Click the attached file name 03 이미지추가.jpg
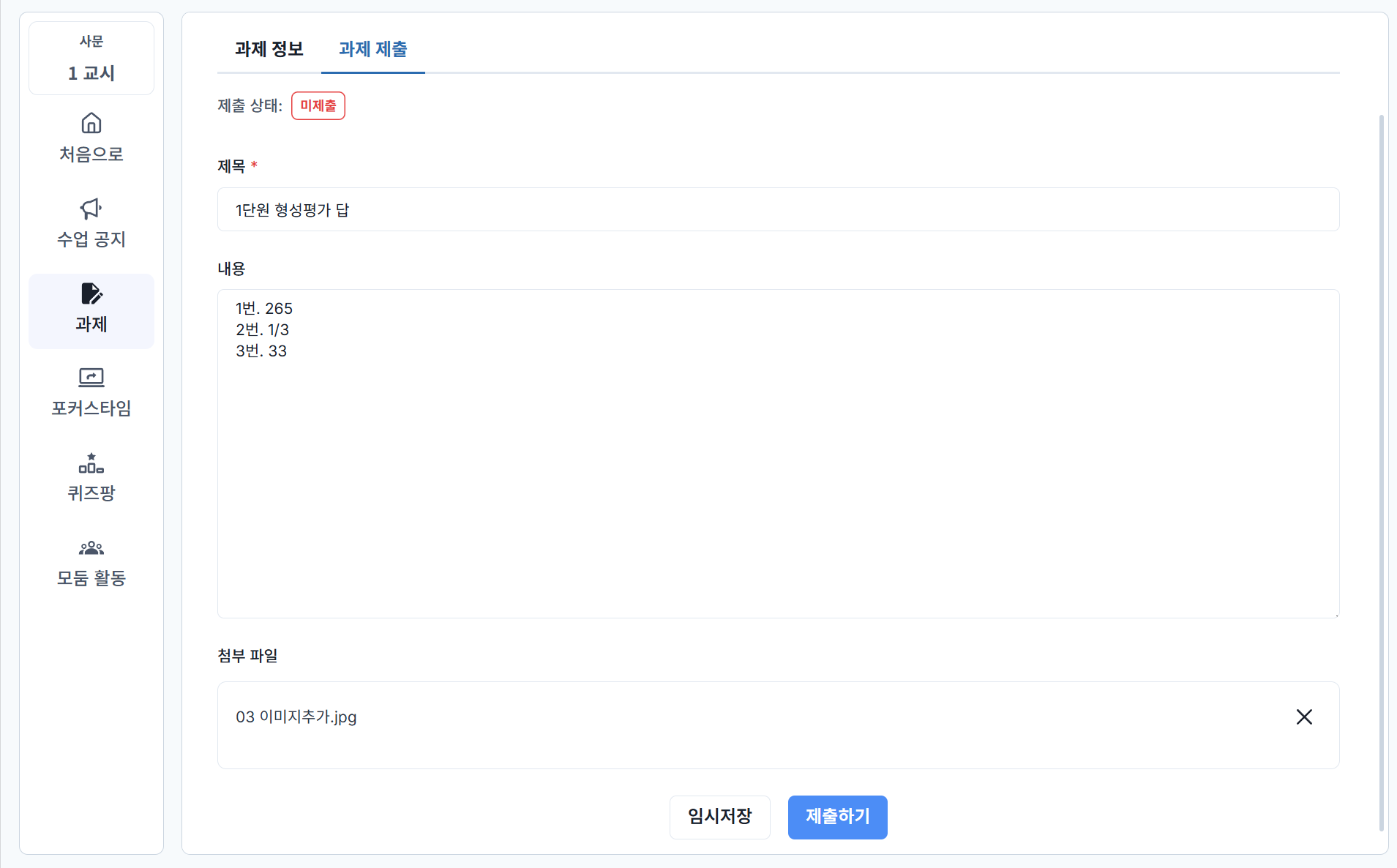1397x868 pixels. coord(296,717)
